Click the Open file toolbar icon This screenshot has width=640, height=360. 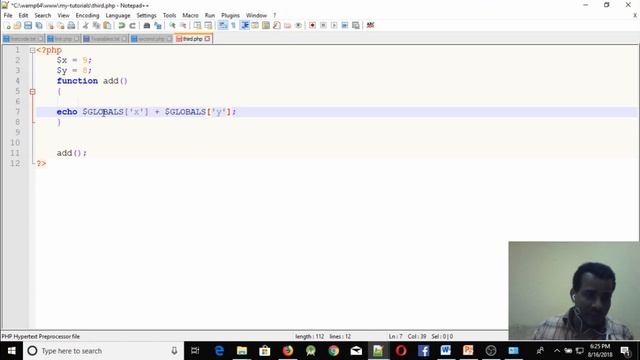click(x=17, y=26)
